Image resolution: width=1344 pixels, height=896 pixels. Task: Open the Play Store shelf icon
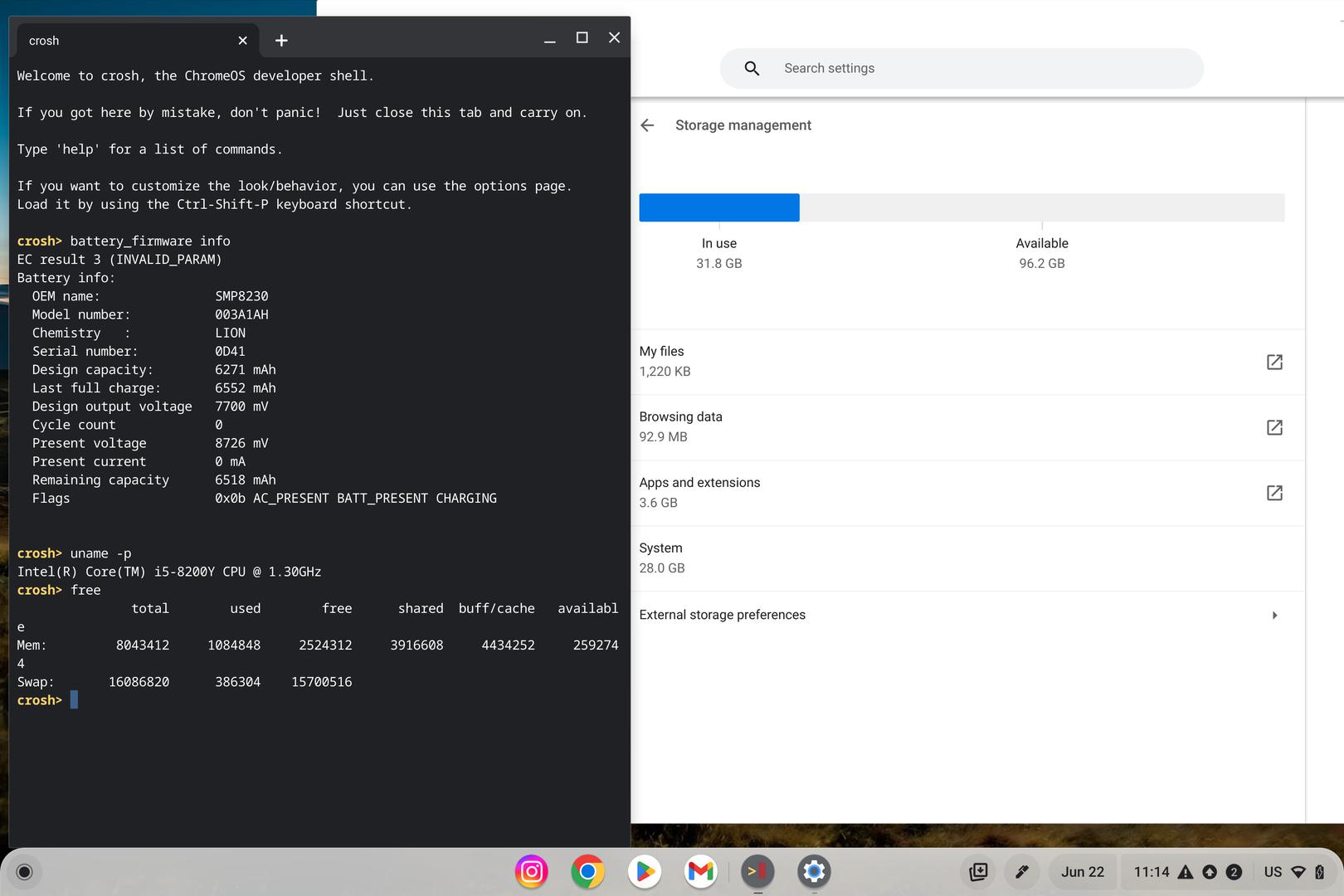pos(645,872)
